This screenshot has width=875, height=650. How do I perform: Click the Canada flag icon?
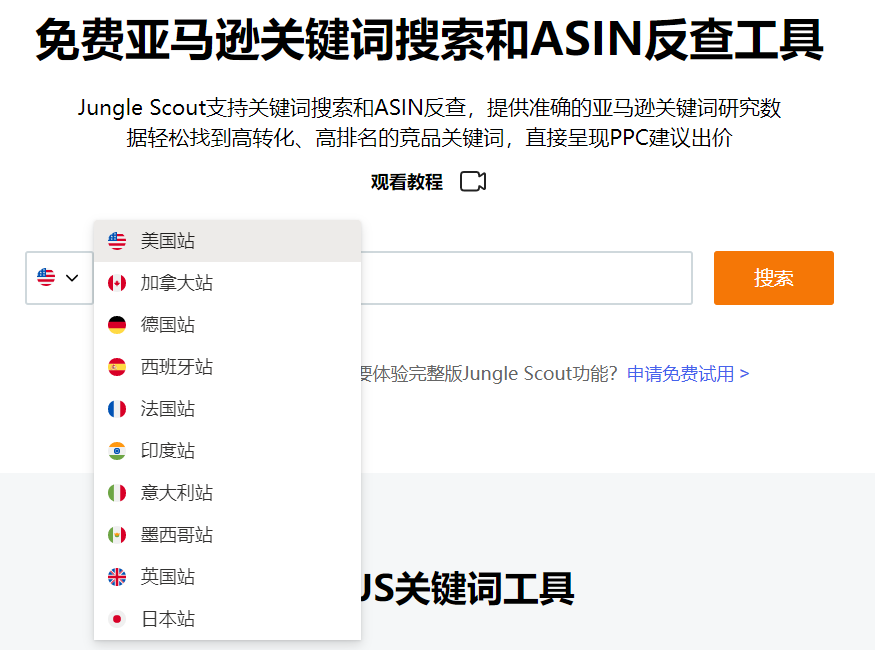(117, 283)
